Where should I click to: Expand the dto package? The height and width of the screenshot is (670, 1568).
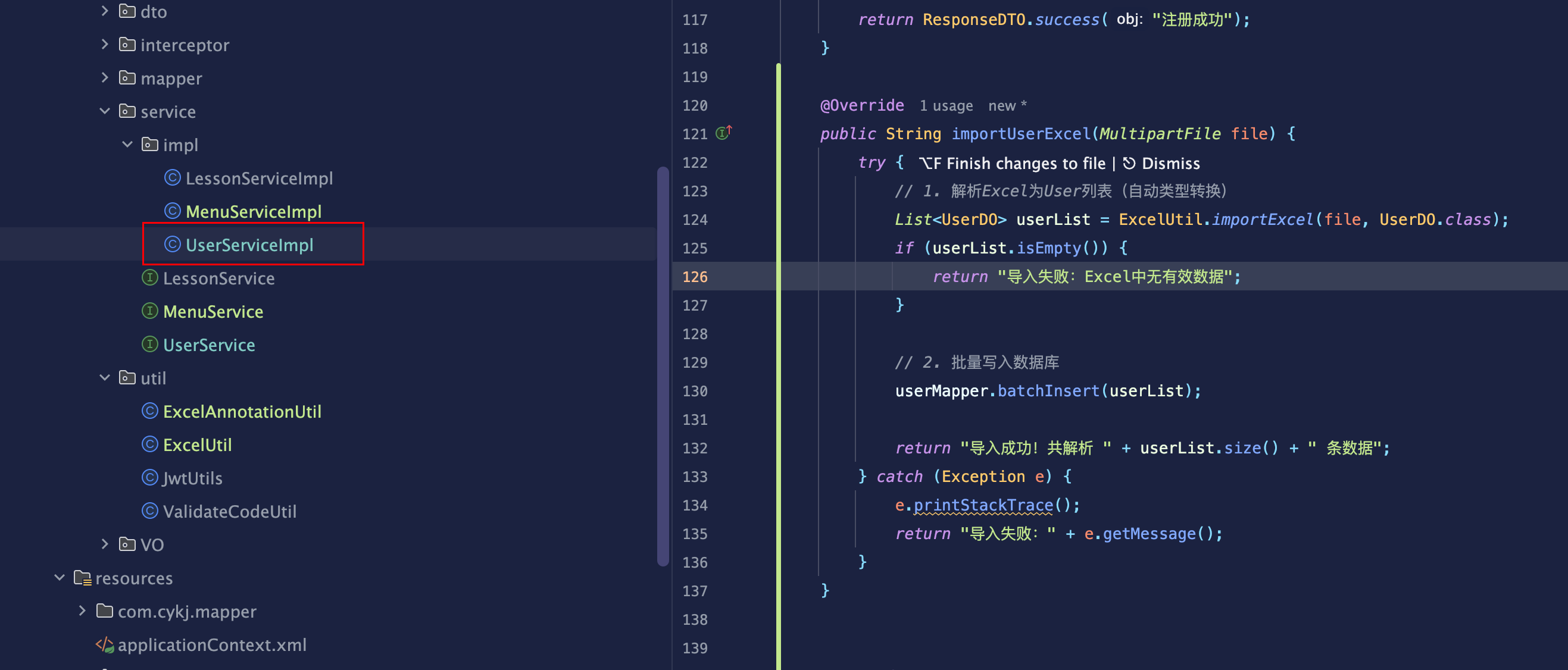(x=105, y=11)
